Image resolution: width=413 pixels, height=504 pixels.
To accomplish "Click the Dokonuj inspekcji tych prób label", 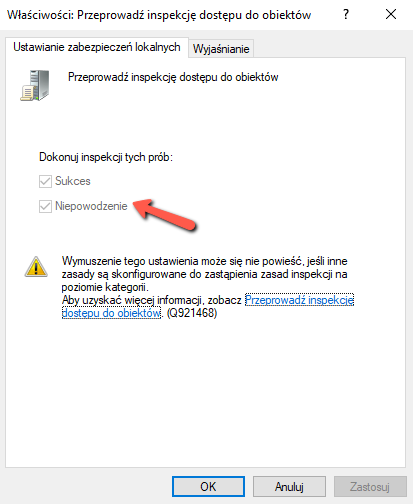I will coord(106,157).
